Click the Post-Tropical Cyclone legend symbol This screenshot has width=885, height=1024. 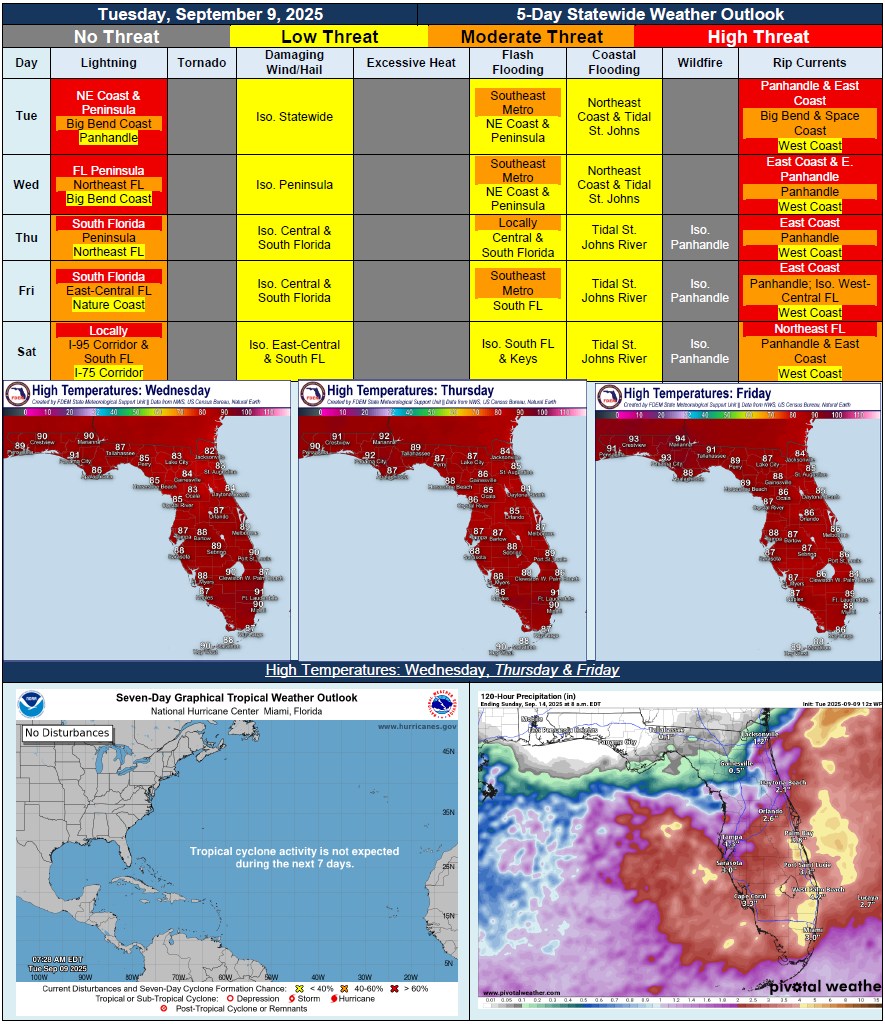(163, 1008)
